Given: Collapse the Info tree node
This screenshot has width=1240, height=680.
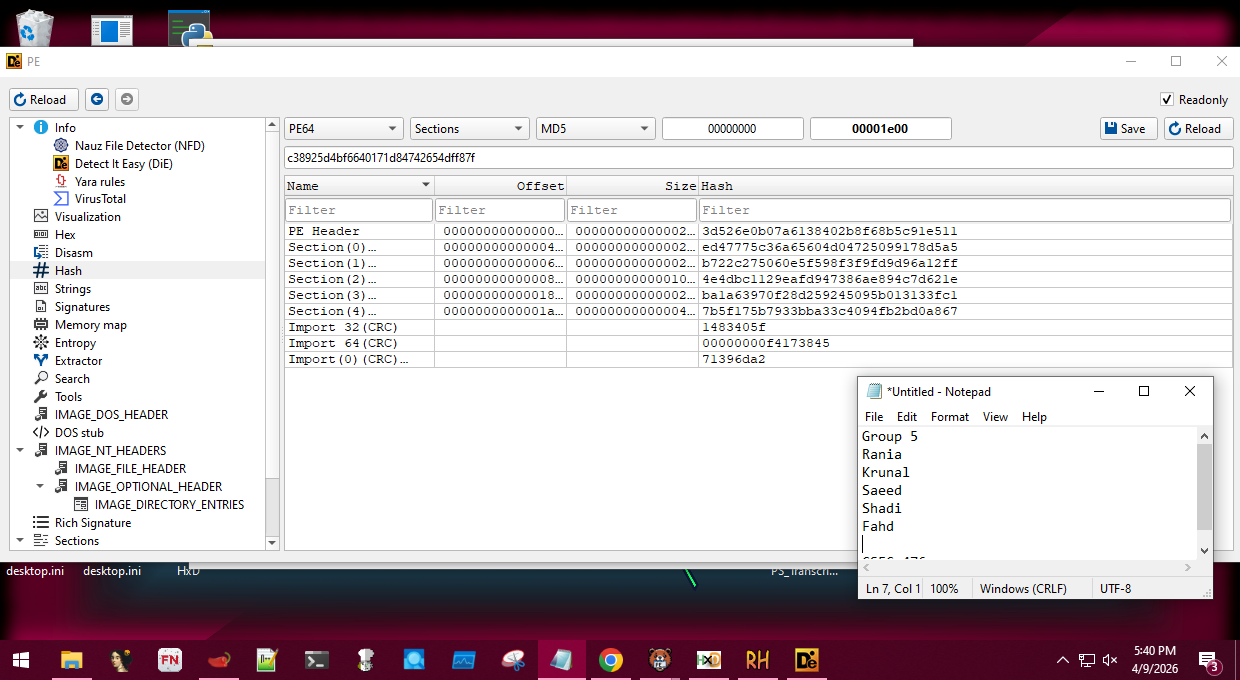Looking at the screenshot, I should (20, 128).
